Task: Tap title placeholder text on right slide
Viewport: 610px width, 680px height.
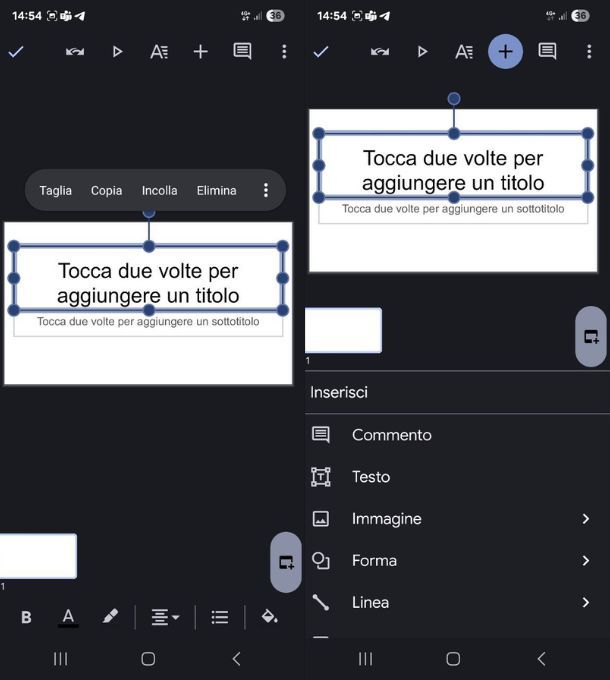Action: pyautogui.click(x=453, y=170)
